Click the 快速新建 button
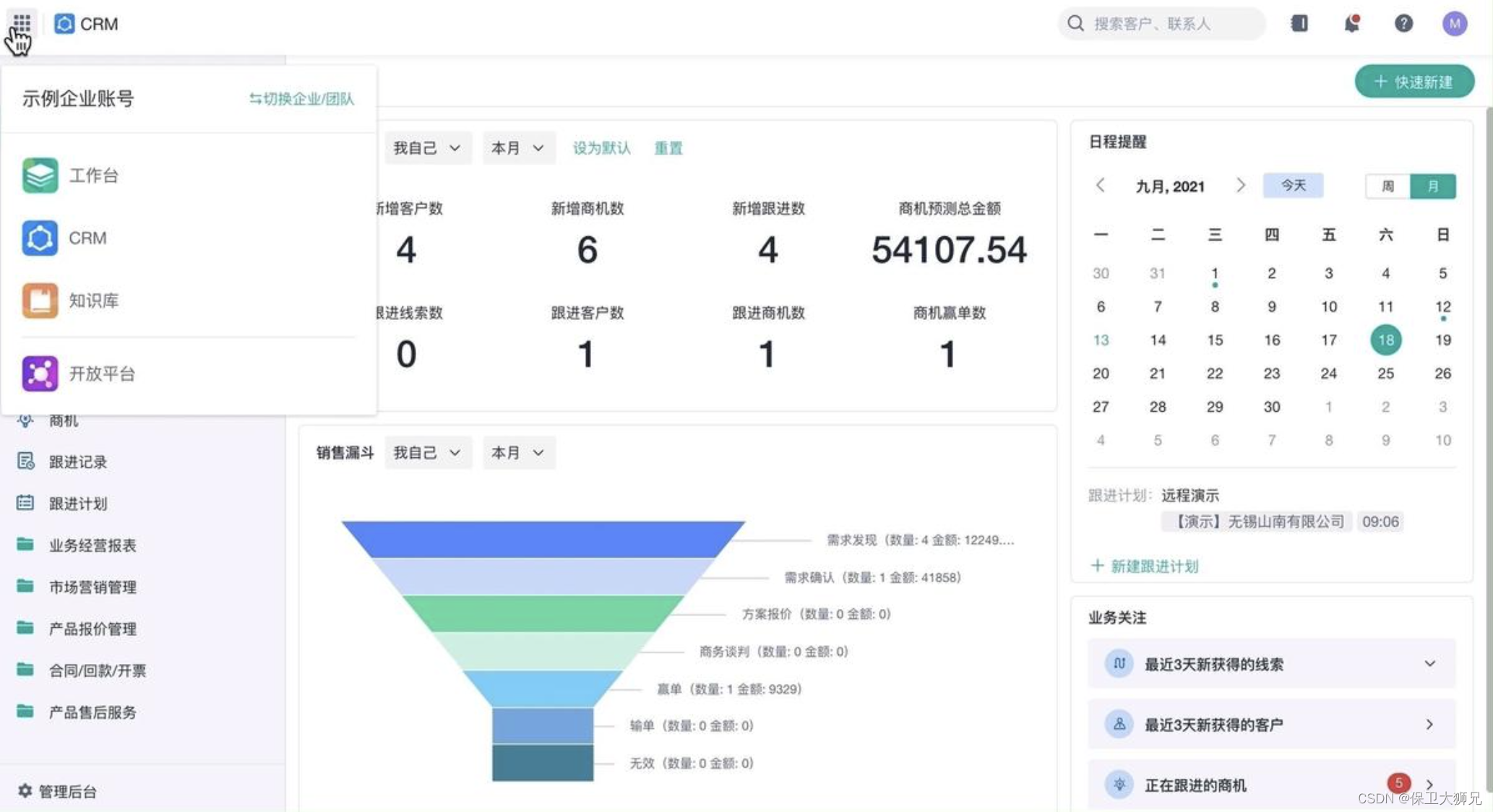The height and width of the screenshot is (812, 1493). [x=1414, y=82]
